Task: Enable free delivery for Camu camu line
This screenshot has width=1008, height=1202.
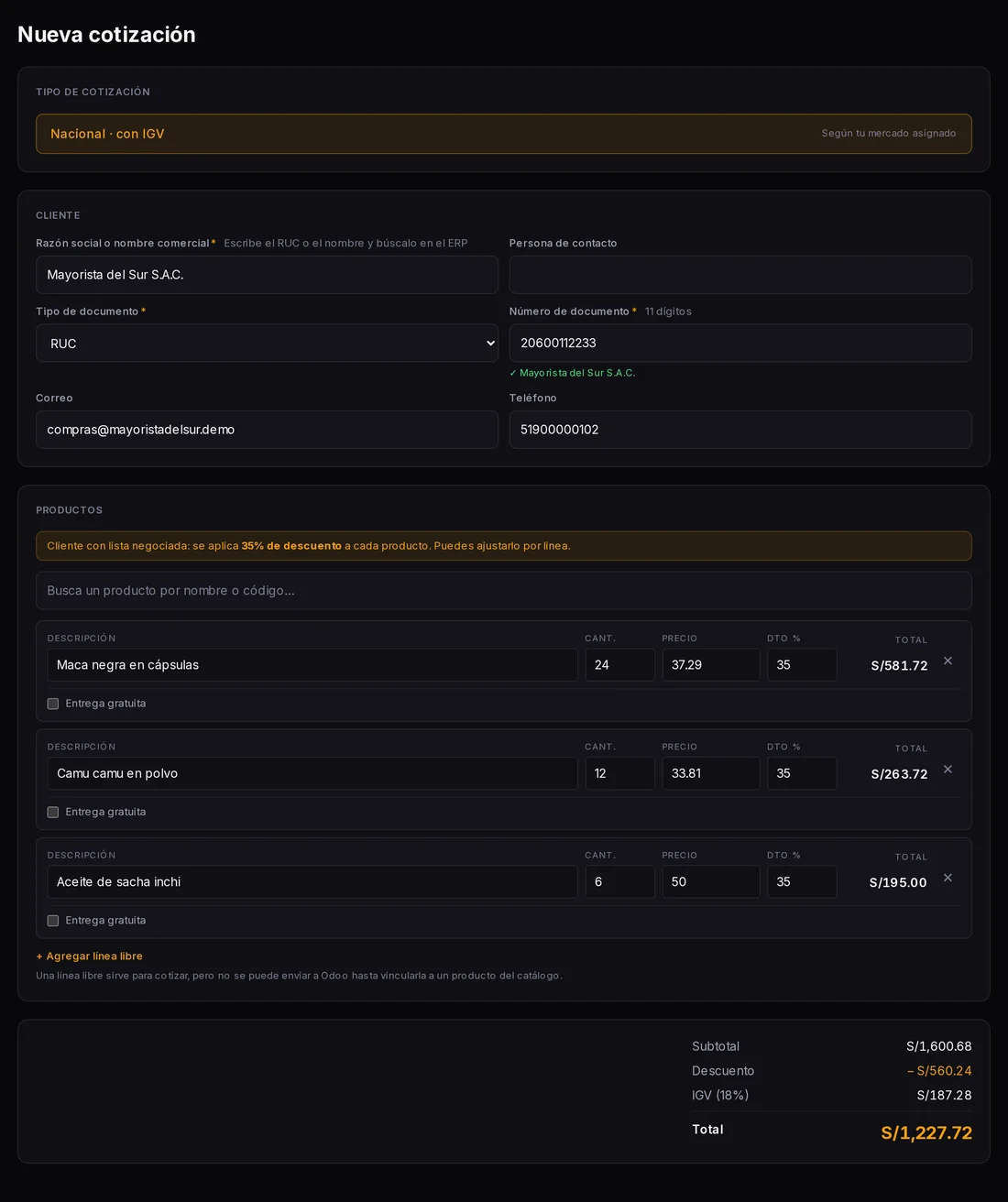Action: pos(53,812)
